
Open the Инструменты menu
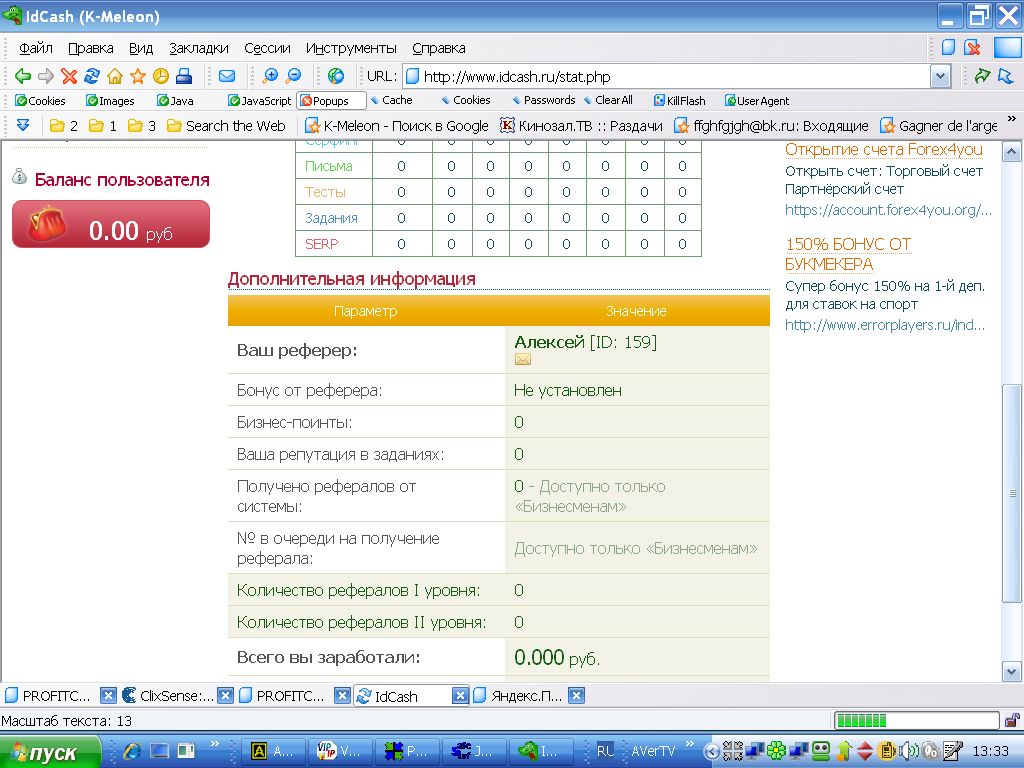351,48
